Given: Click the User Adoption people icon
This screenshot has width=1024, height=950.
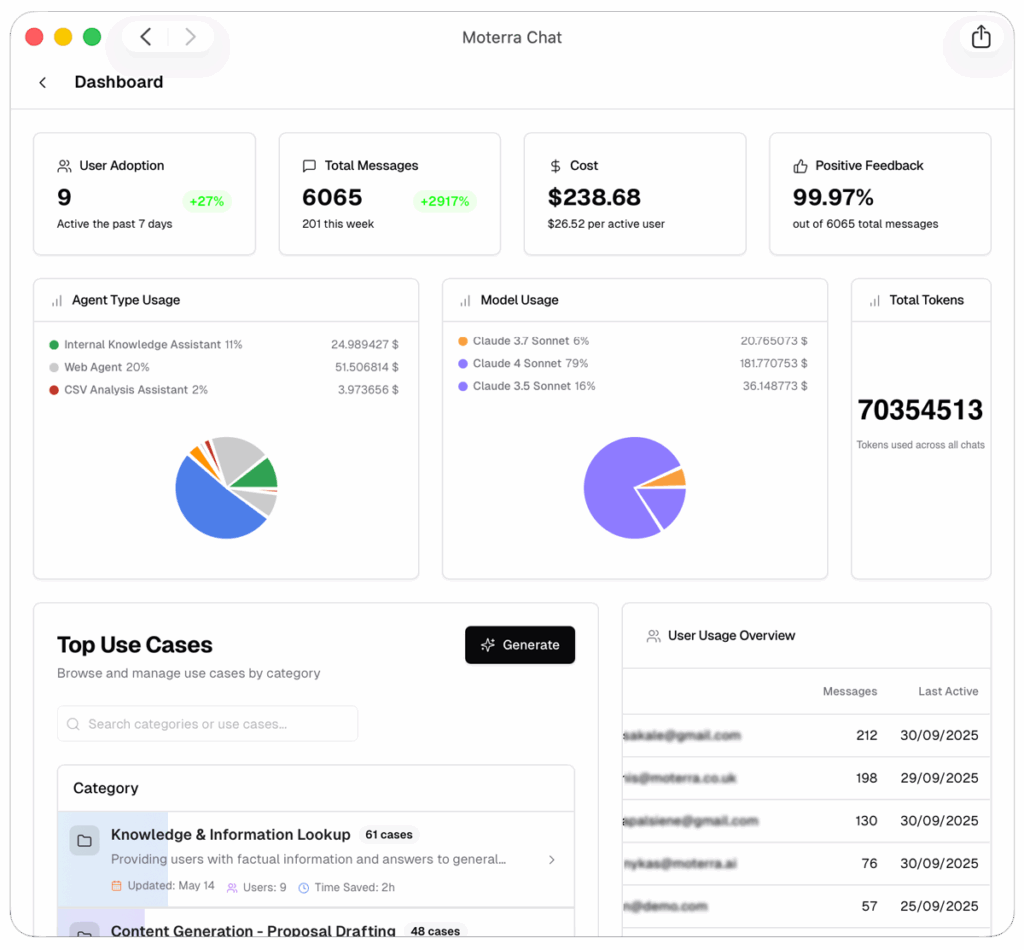Looking at the screenshot, I should [64, 166].
